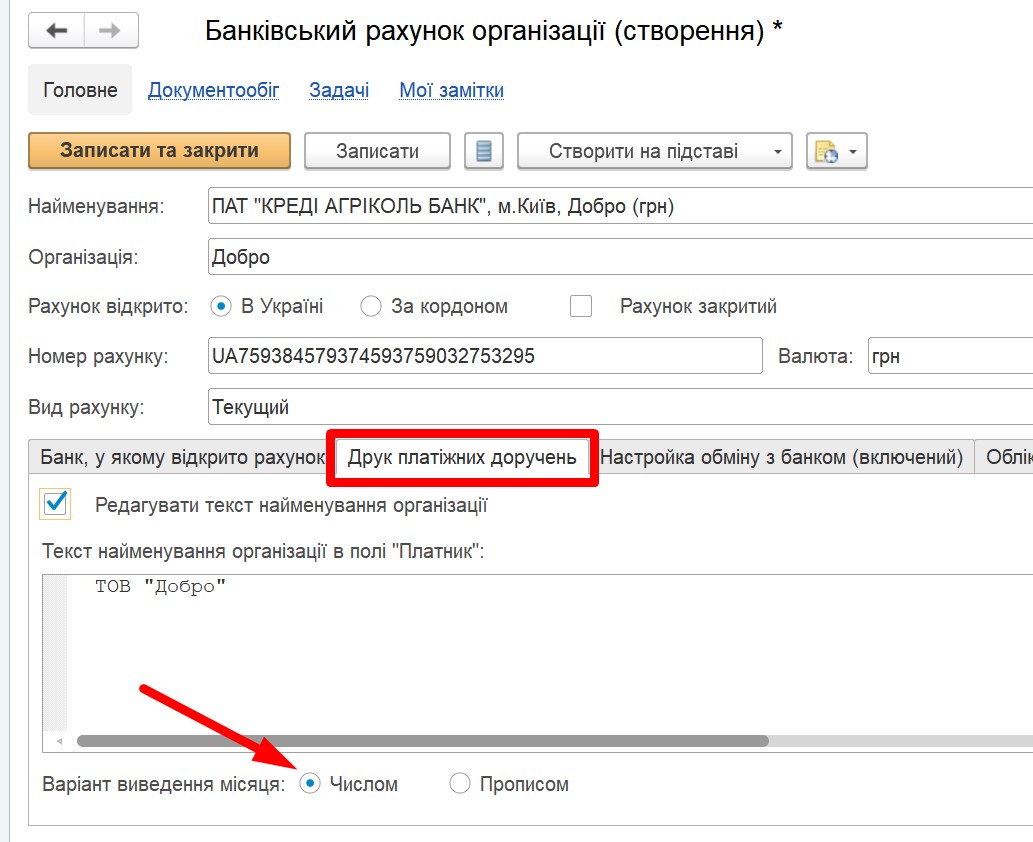Select the В Україні radio button
The height and width of the screenshot is (842, 1033).
(221, 306)
